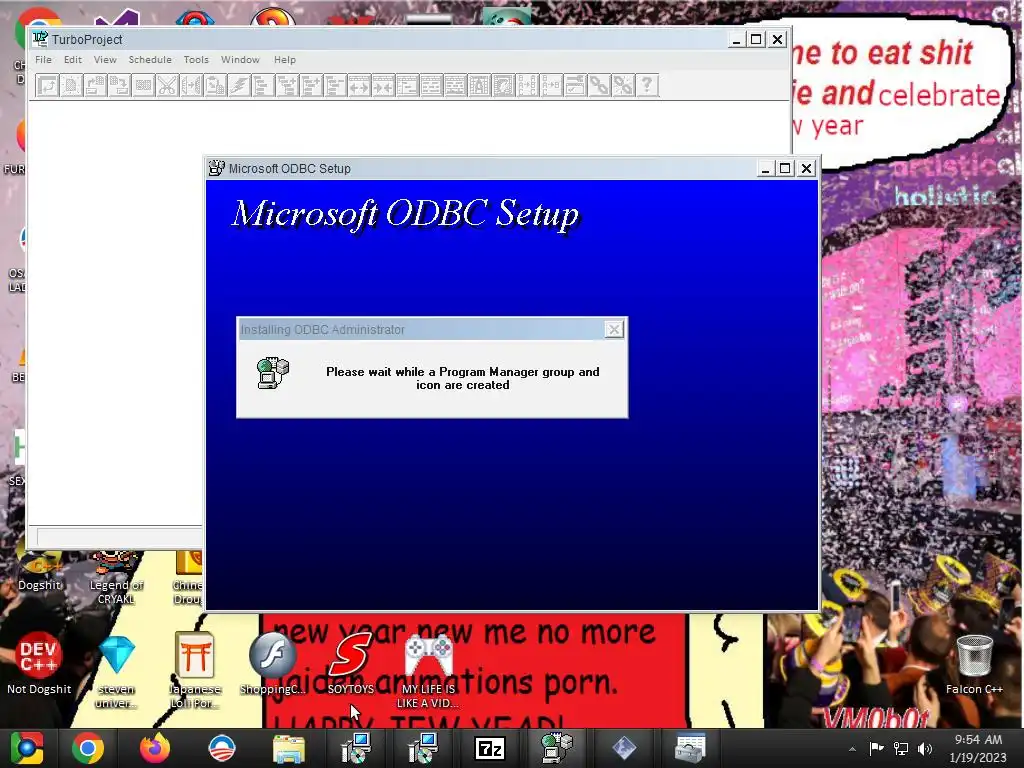Screen dimensions: 1024x768
Task: Close the Installing ODBC Administrator dialog
Action: [x=614, y=330]
